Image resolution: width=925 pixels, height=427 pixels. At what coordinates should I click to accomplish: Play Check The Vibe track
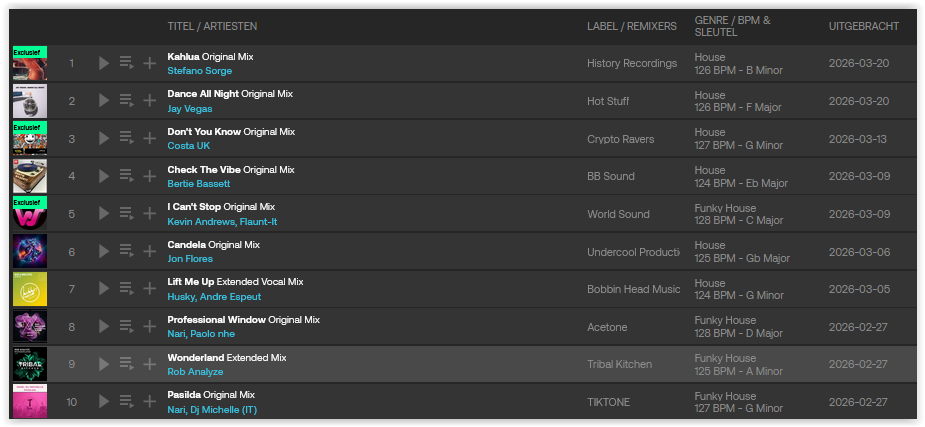[104, 176]
